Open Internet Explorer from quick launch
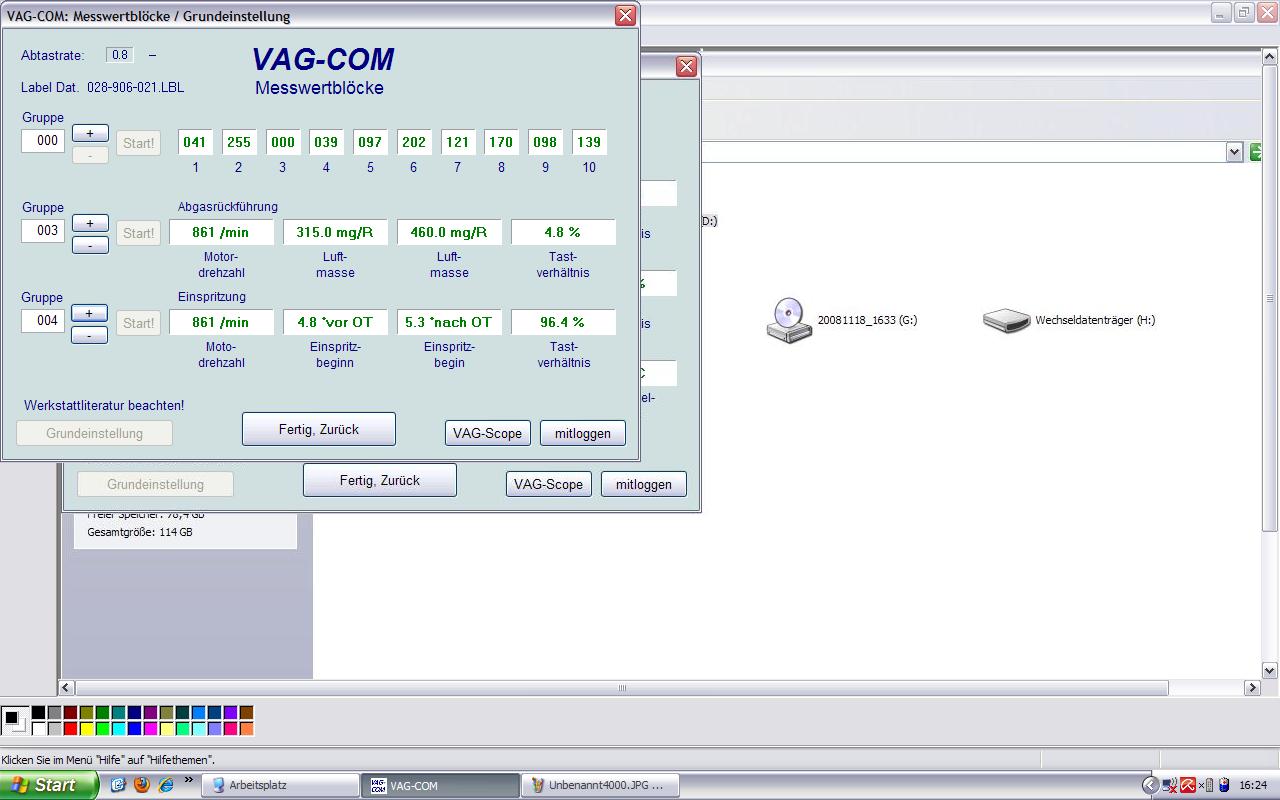The width and height of the screenshot is (1280, 800). coord(165,785)
